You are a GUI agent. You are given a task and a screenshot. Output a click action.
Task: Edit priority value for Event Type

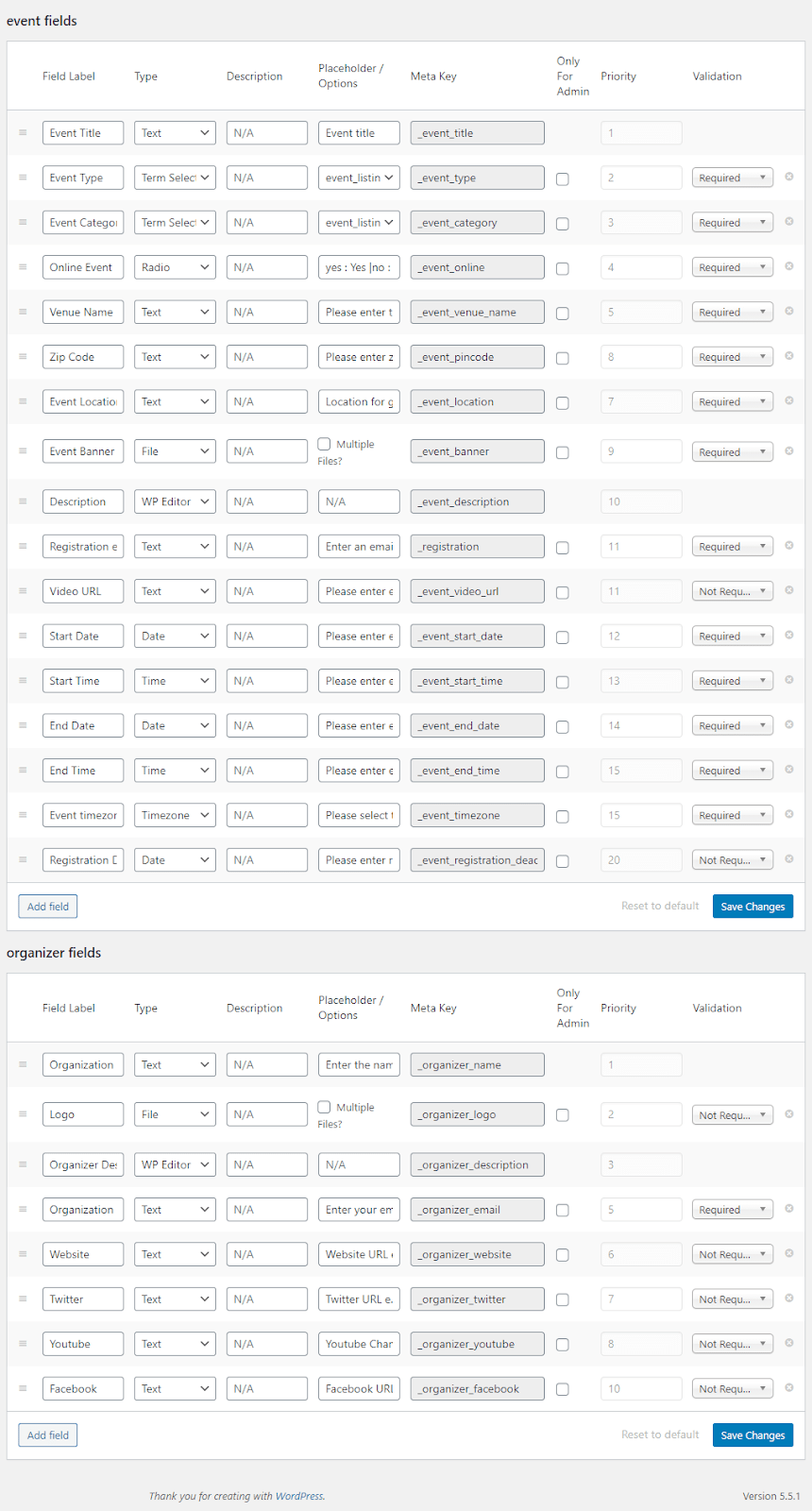click(x=641, y=178)
